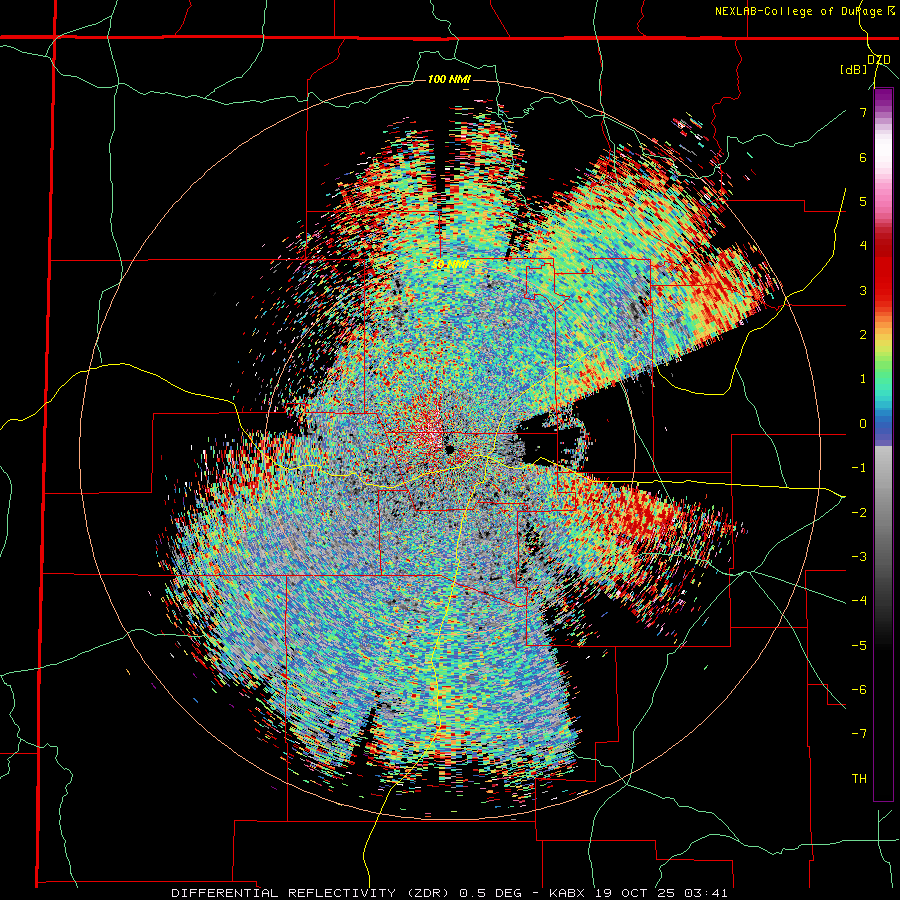Select the 100 NMI range ring label
The image size is (900, 900).
(449, 79)
